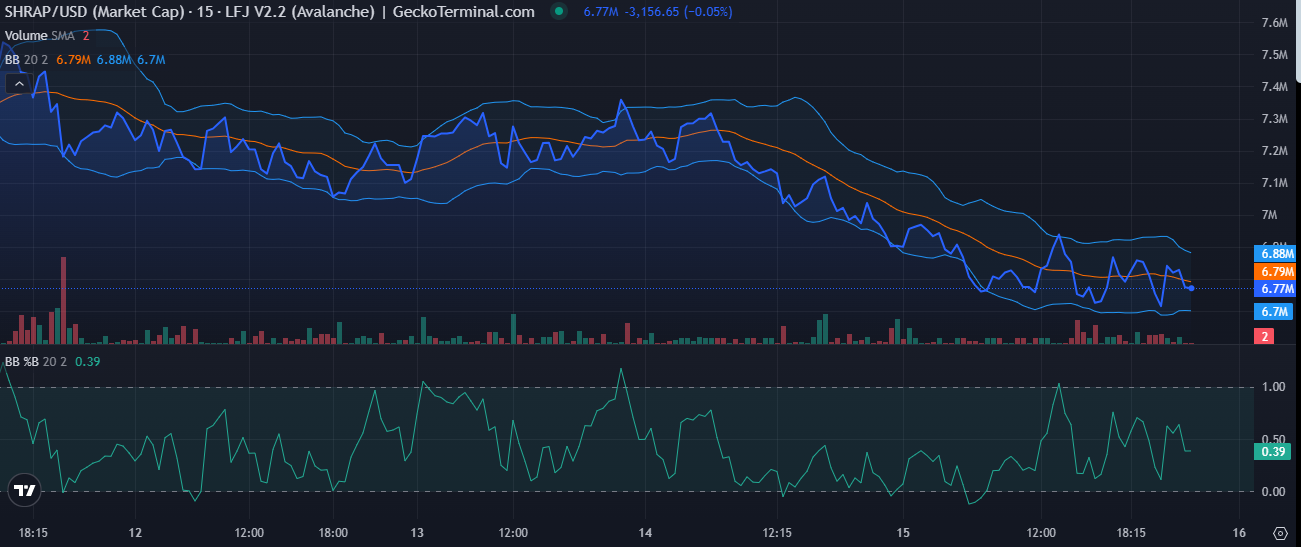Click the -3,156.65 (-0.05%) price change value
Viewport: 1301px width, 547px height.
pos(678,12)
